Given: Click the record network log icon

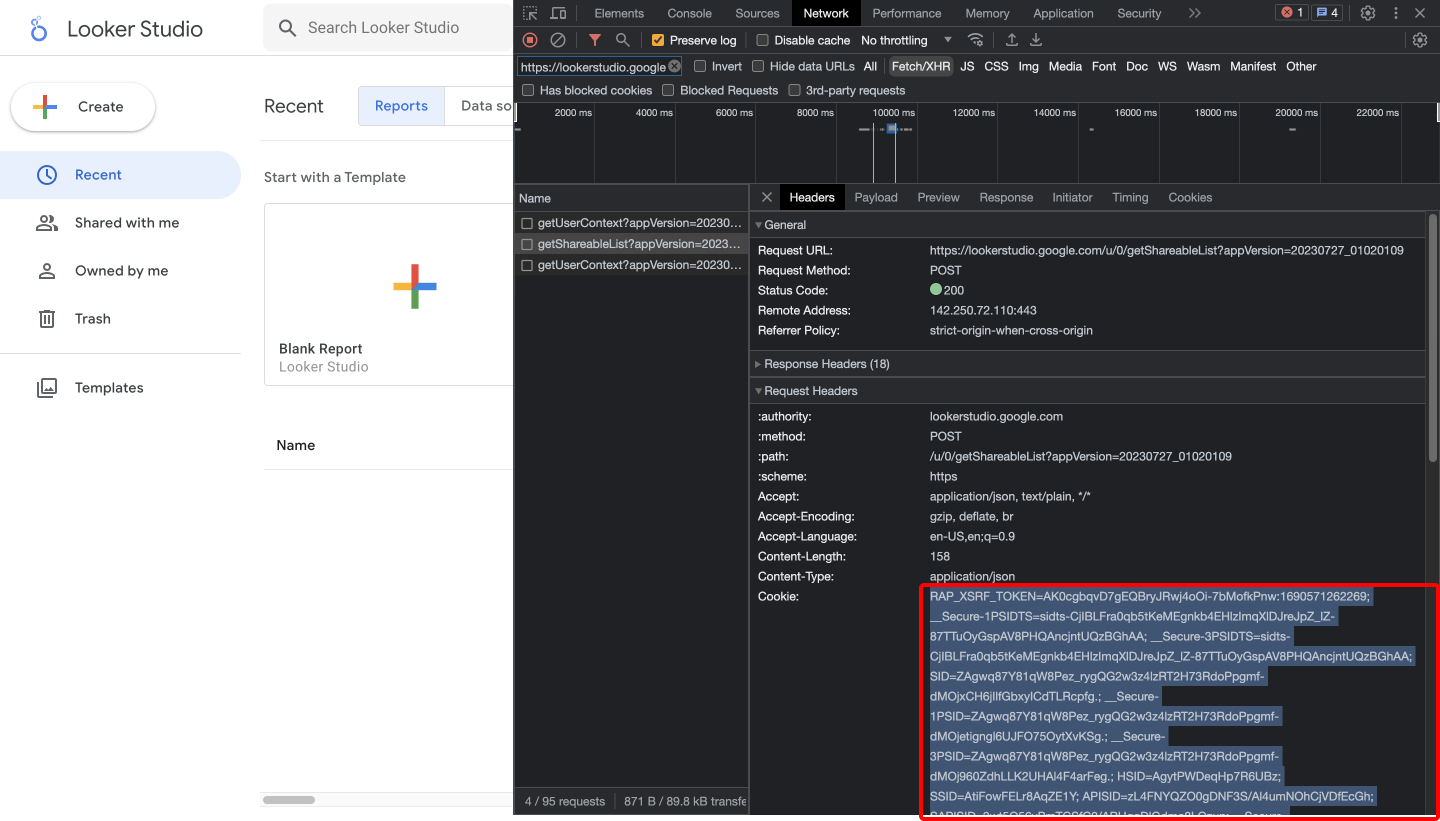Looking at the screenshot, I should 530,40.
